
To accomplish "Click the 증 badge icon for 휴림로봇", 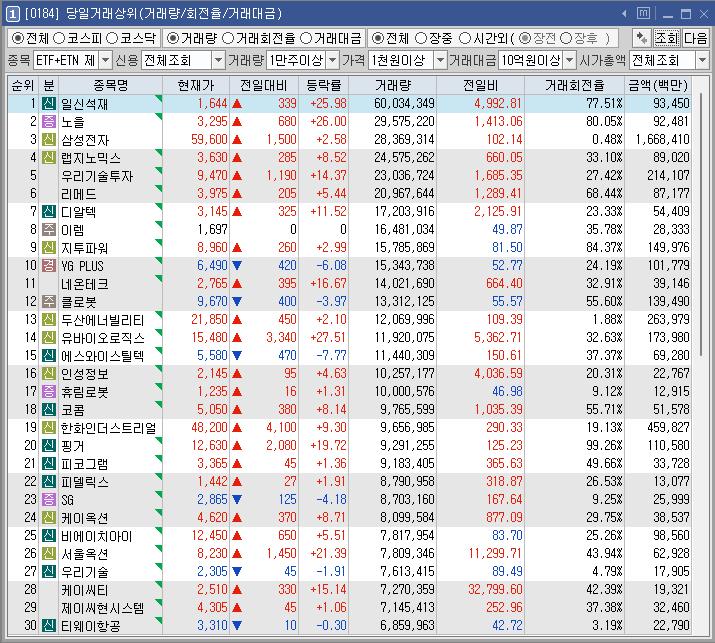I will click(x=49, y=391).
